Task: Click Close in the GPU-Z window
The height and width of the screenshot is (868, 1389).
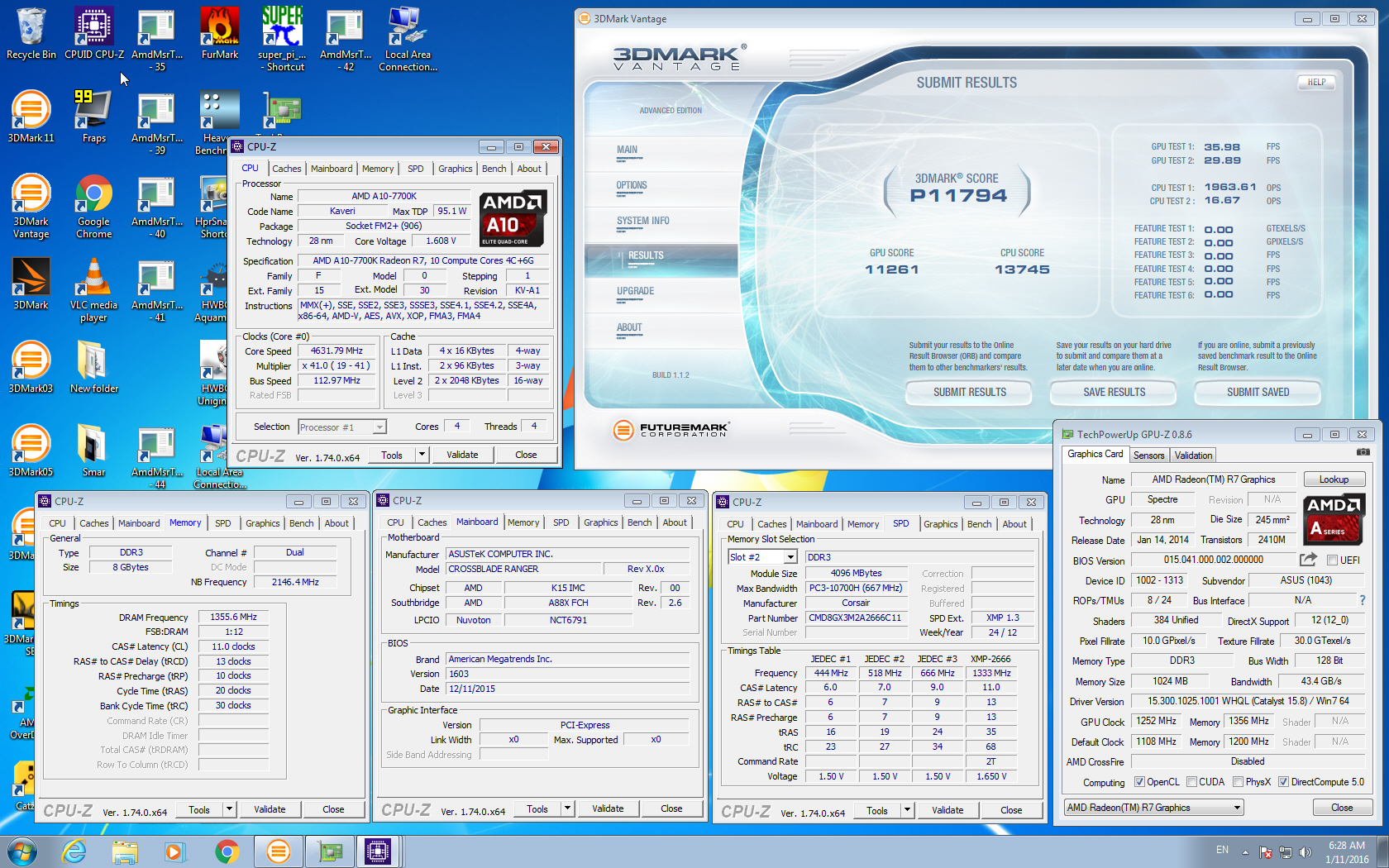Action: 1342,808
